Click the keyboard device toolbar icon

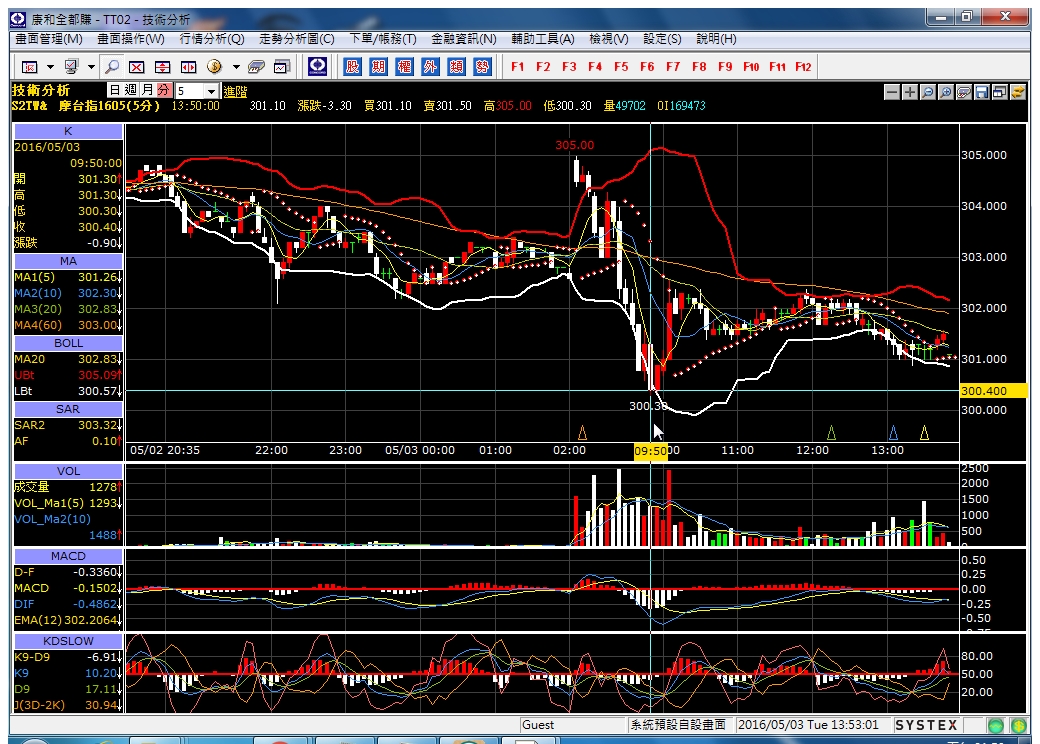(256, 67)
